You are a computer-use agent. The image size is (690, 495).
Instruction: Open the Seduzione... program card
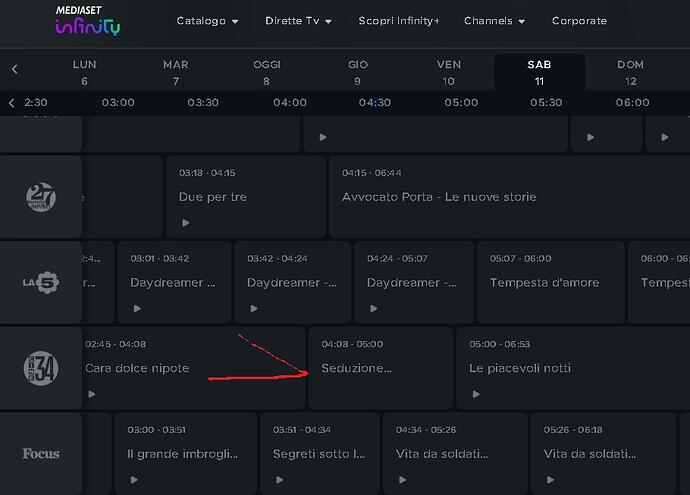381,368
